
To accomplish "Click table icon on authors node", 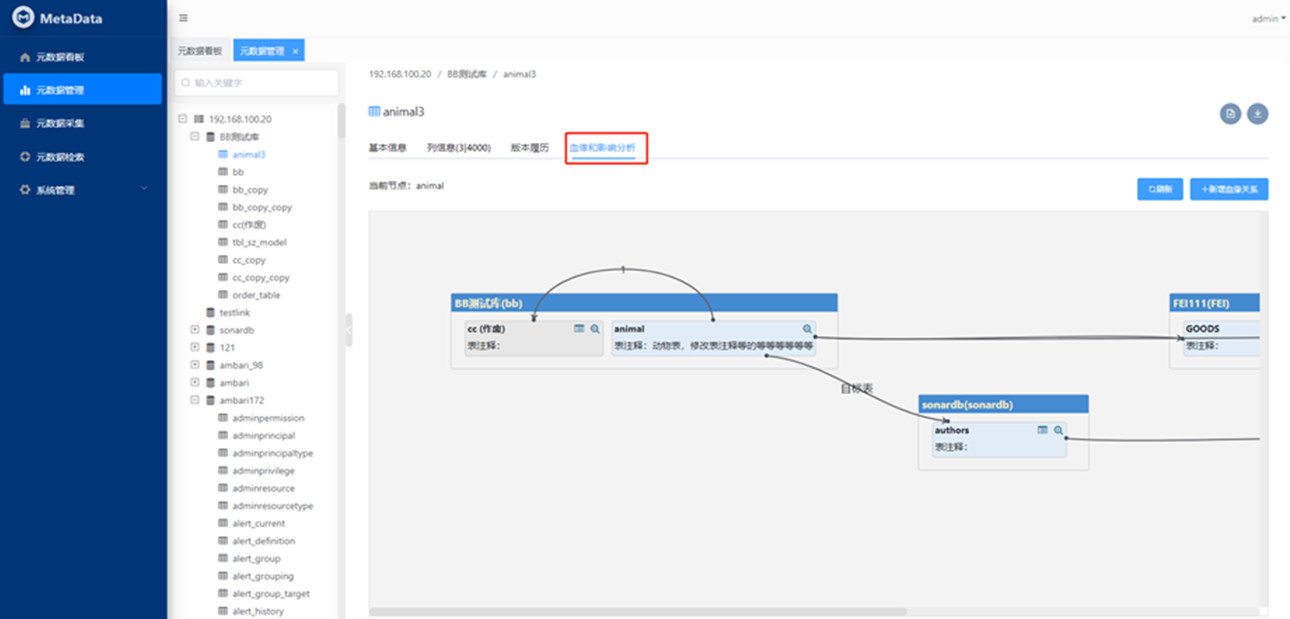I will click(x=1042, y=430).
